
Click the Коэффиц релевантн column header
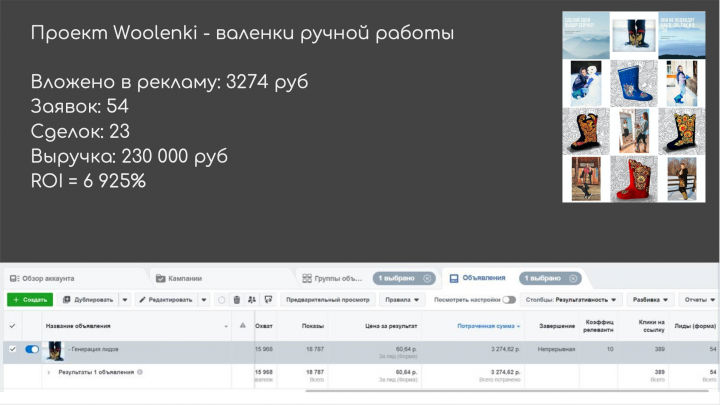coord(598,326)
